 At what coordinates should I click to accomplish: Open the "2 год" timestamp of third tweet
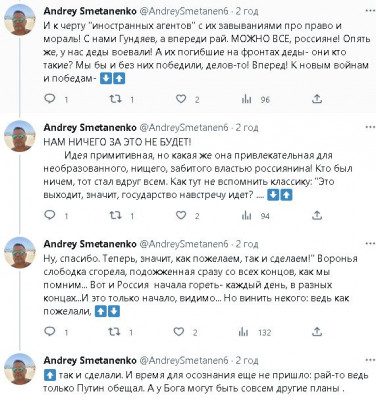coord(247,244)
